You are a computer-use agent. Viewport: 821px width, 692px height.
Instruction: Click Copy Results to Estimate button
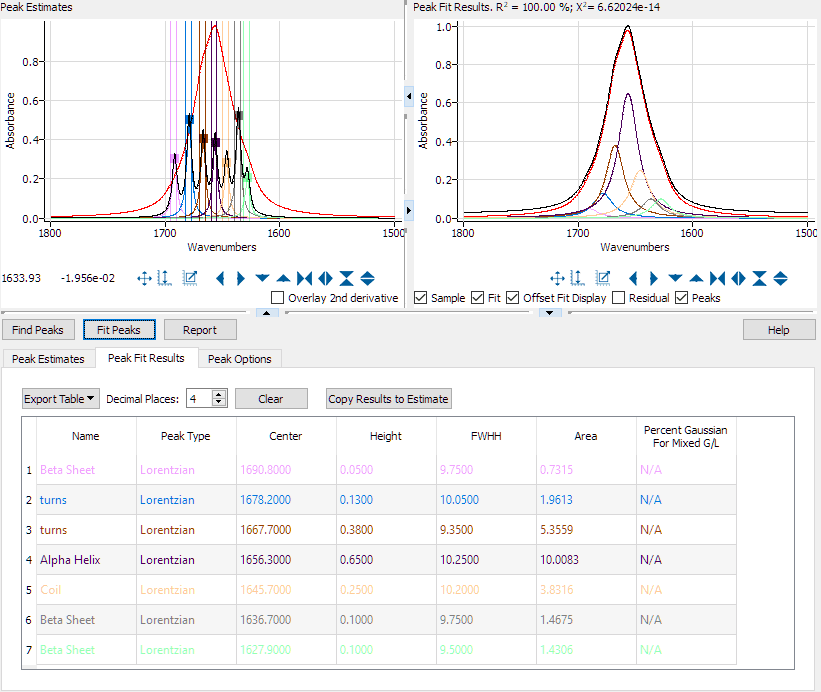(x=389, y=399)
